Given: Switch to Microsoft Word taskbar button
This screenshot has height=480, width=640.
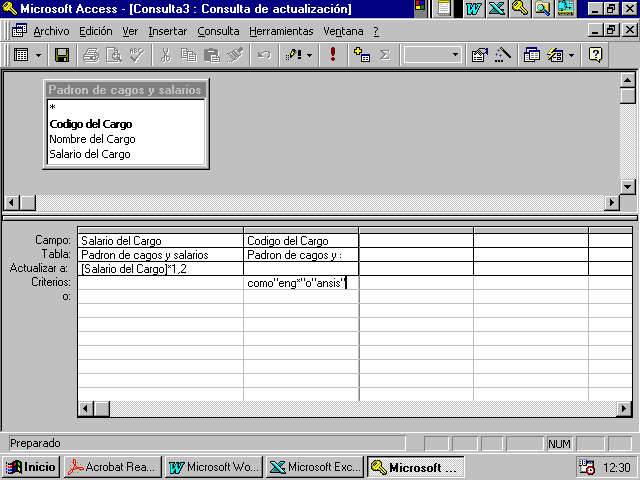Looking at the screenshot, I should click(214, 467).
